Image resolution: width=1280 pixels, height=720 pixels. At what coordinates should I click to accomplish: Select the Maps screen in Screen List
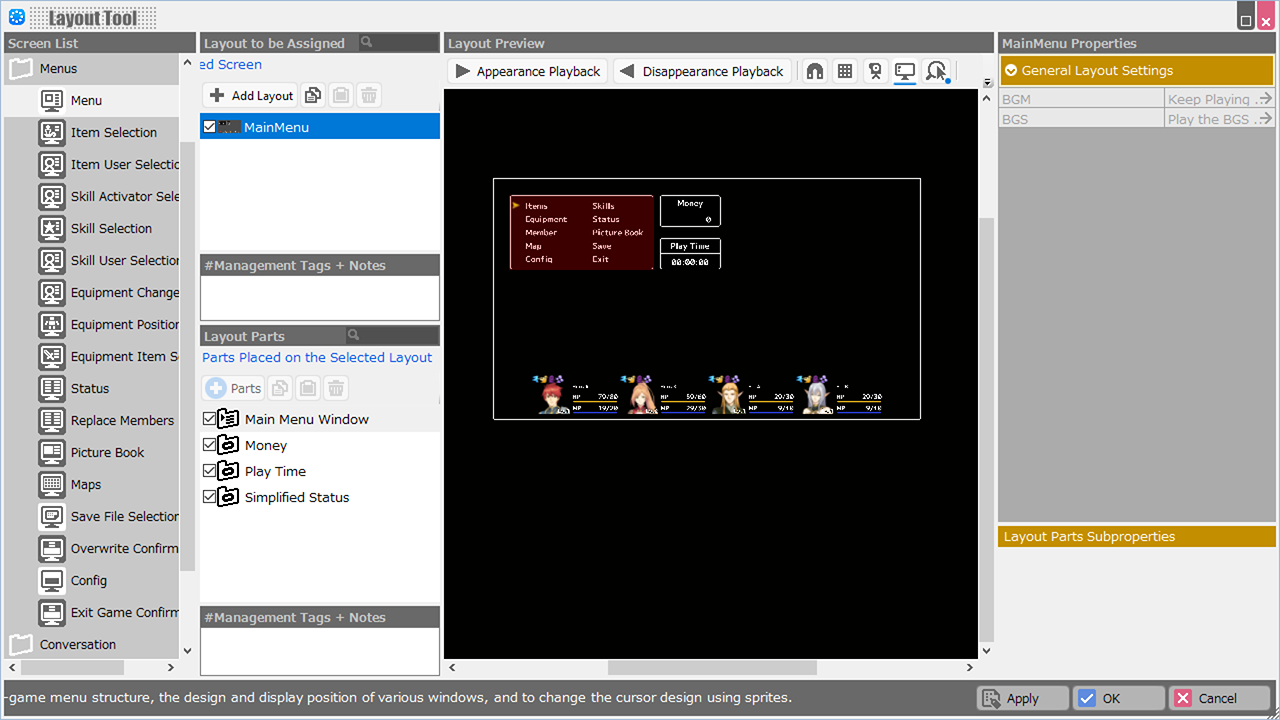pyautogui.click(x=86, y=484)
